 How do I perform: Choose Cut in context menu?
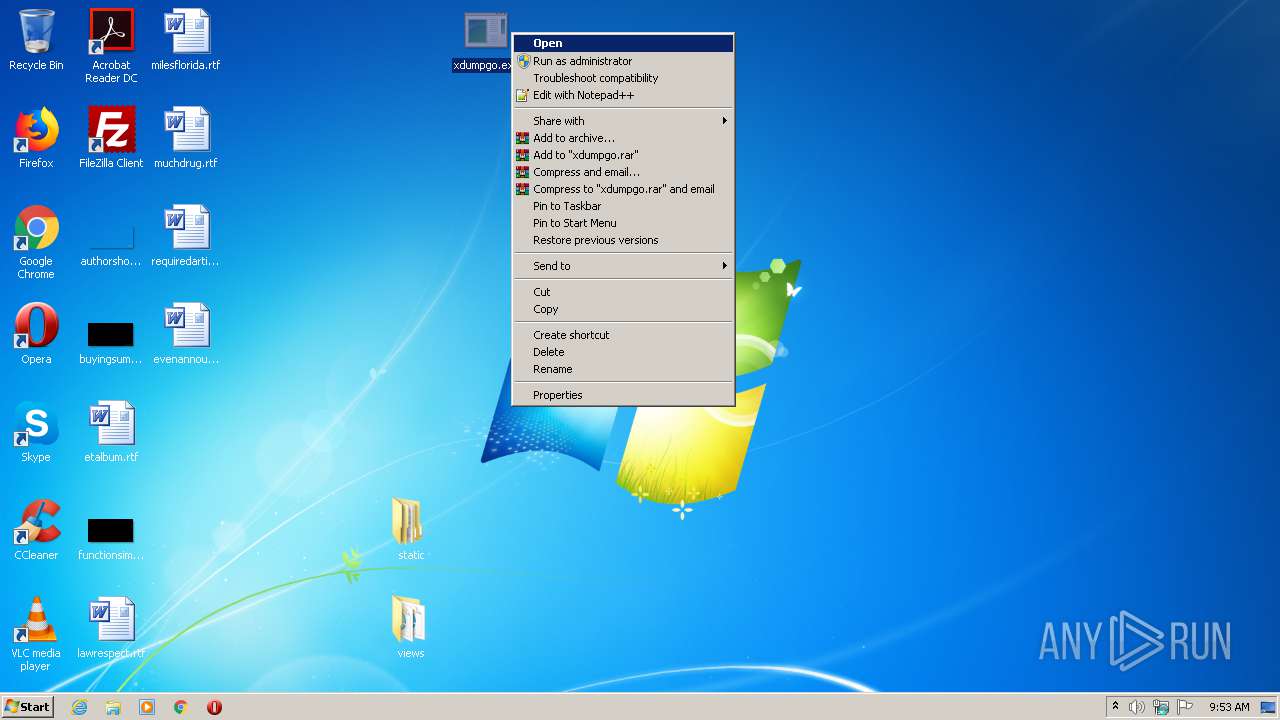624,292
